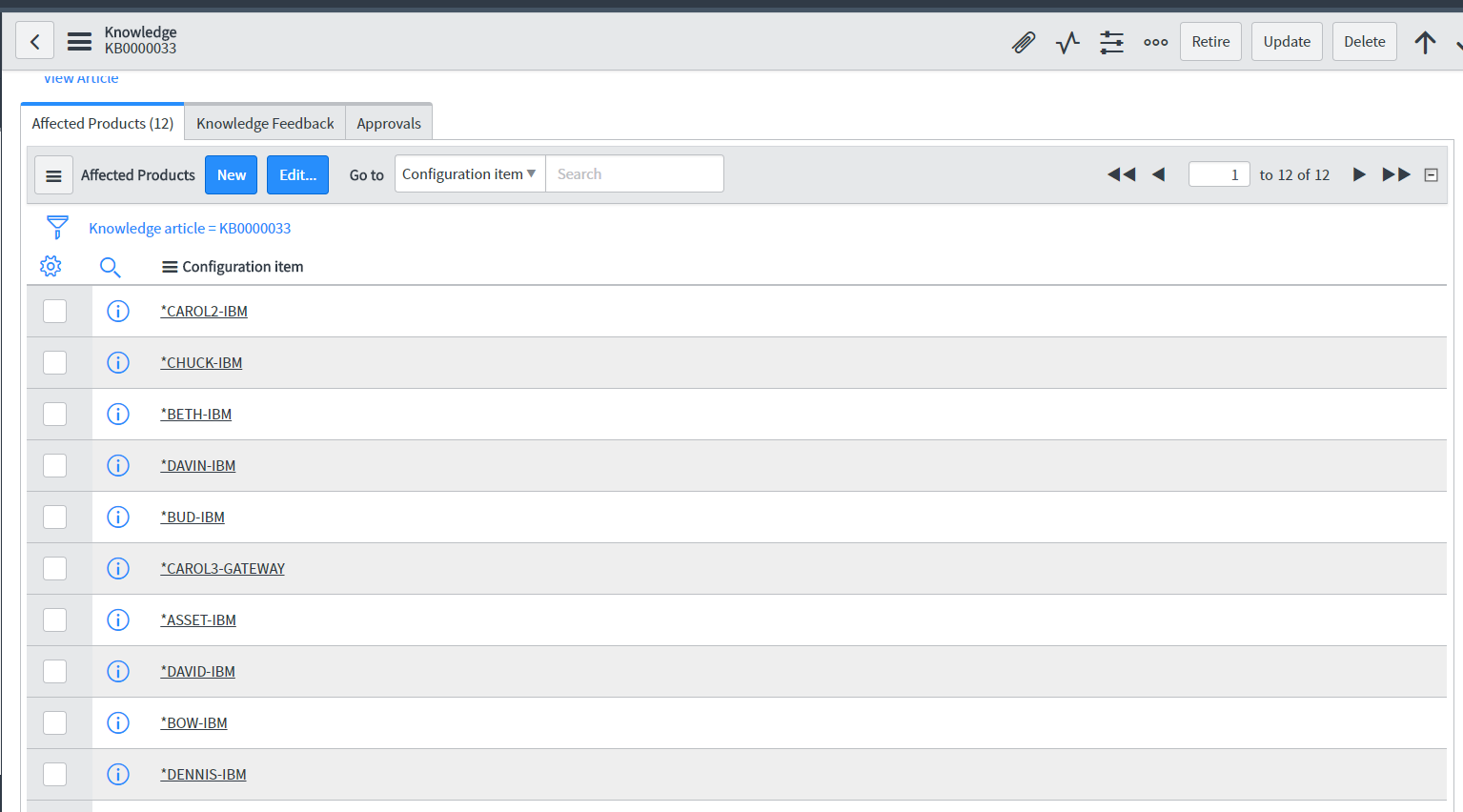Click the filter breadcrumb funnel icon
The height and width of the screenshot is (812, 1463).
[57, 228]
